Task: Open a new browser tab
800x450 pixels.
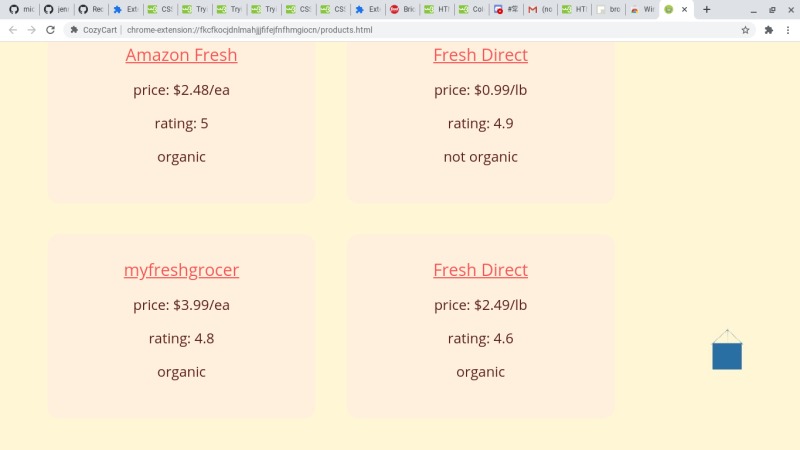Action: [x=707, y=9]
